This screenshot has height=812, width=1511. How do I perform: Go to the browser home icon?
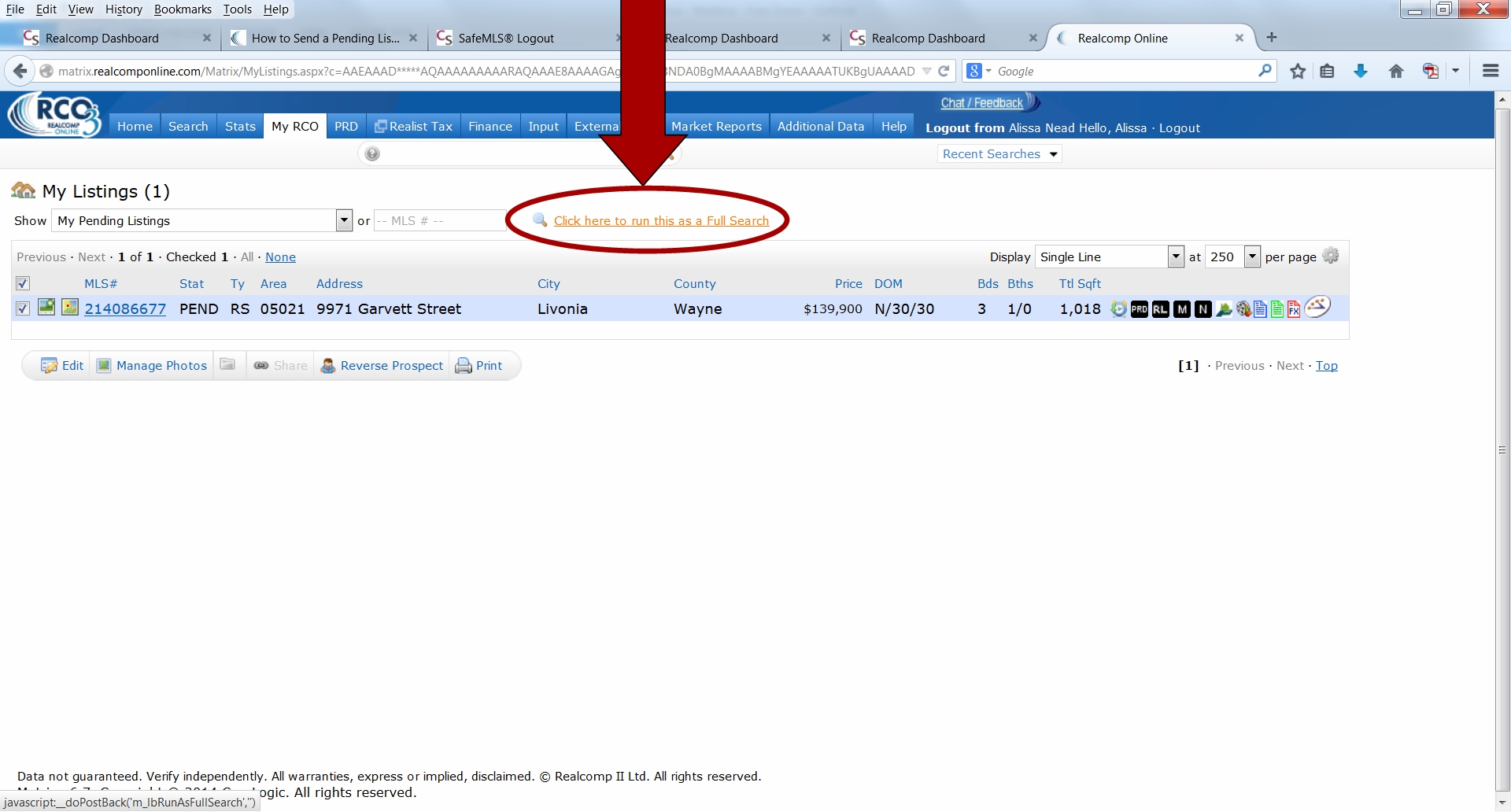tap(1396, 71)
